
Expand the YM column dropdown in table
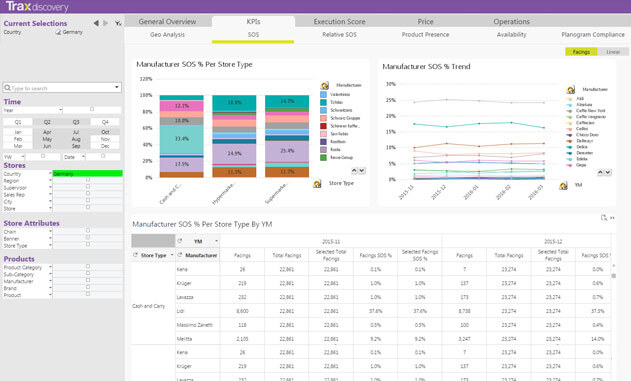point(216,241)
